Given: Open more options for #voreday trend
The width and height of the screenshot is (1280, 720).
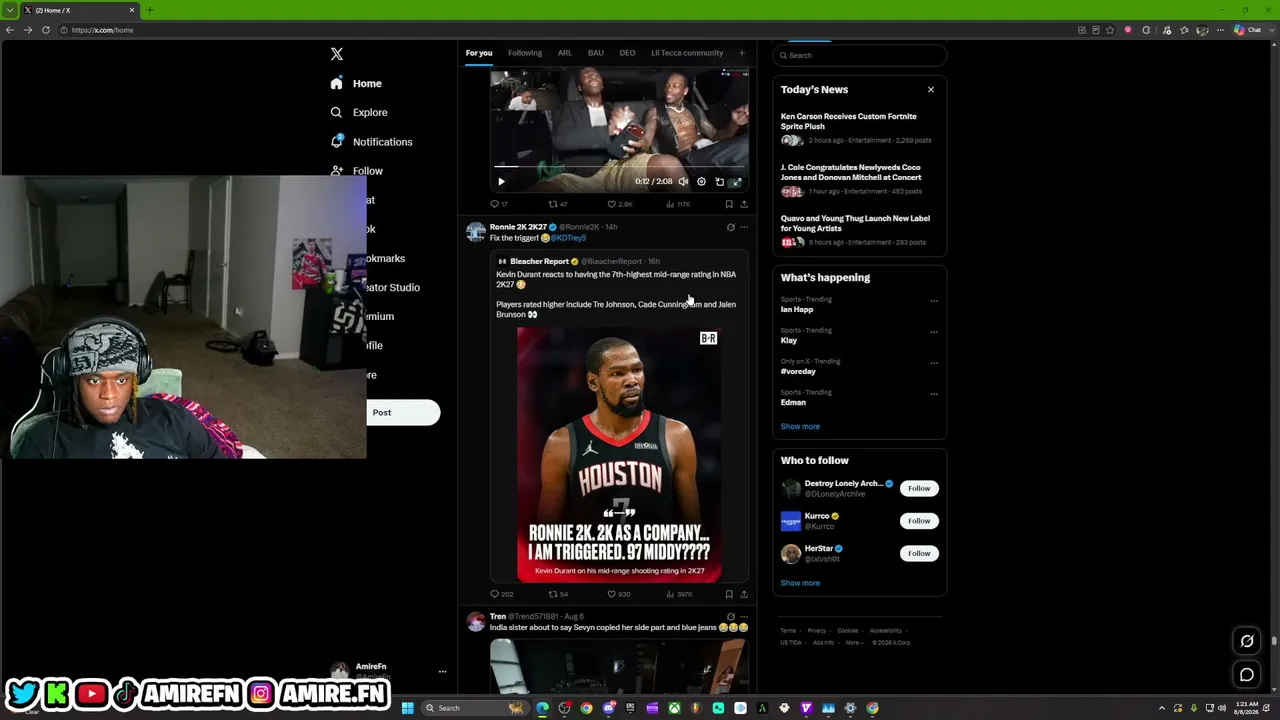Looking at the screenshot, I should tap(934, 363).
